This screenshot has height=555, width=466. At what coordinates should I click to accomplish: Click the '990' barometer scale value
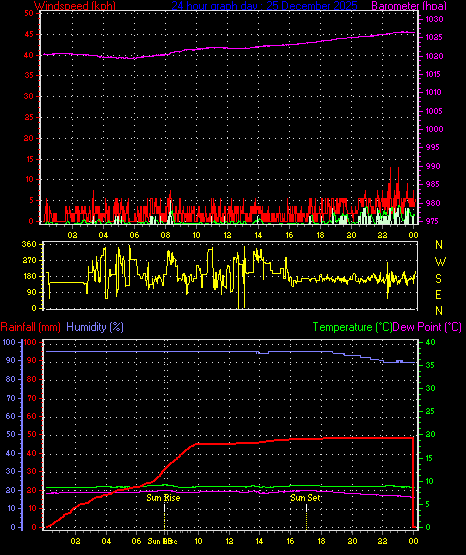(x=434, y=166)
